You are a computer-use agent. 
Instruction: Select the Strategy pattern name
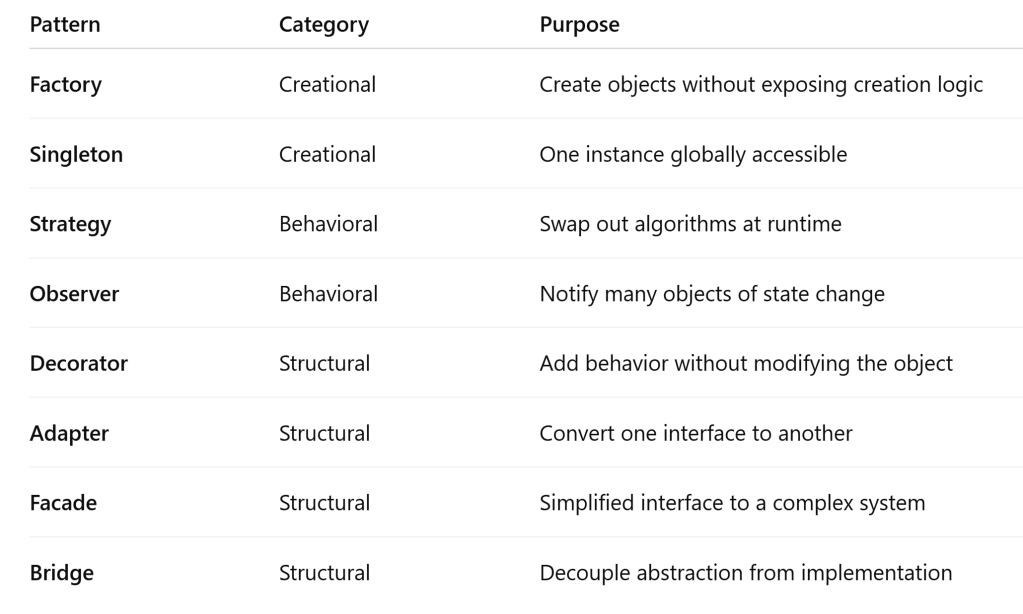pos(70,224)
